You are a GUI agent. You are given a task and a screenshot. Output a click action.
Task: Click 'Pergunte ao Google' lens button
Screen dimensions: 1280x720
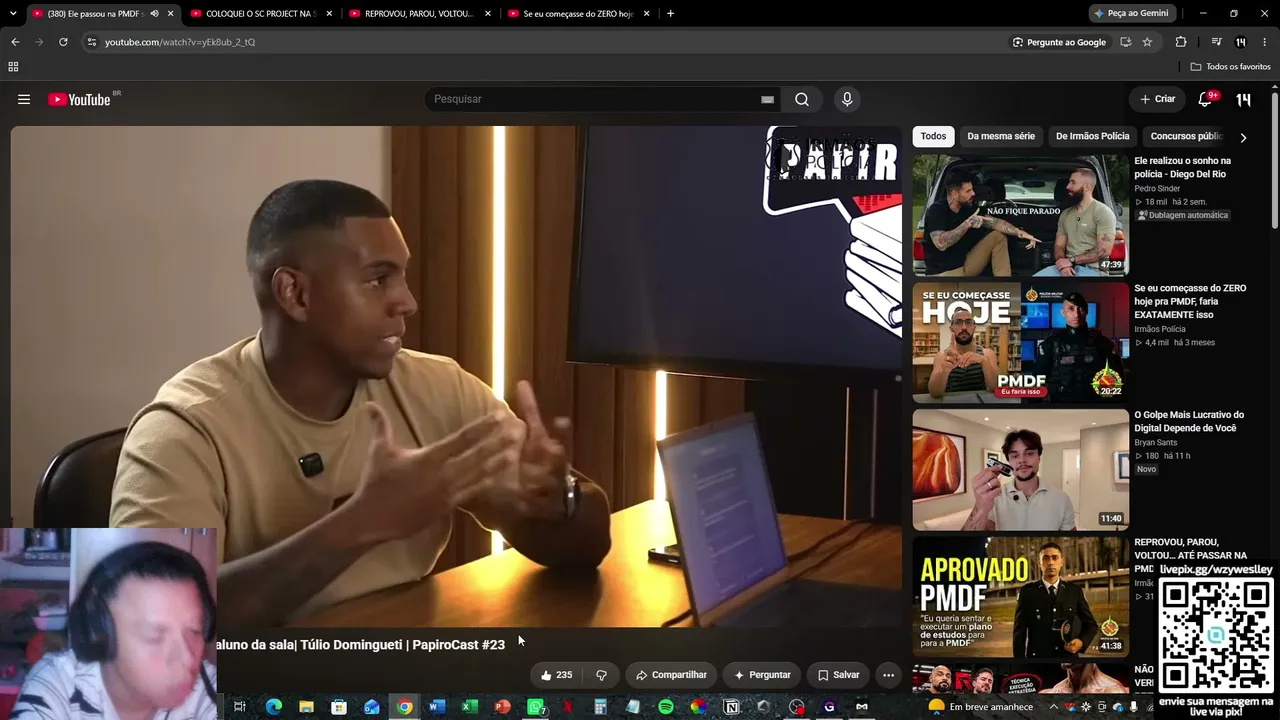(x=1059, y=42)
